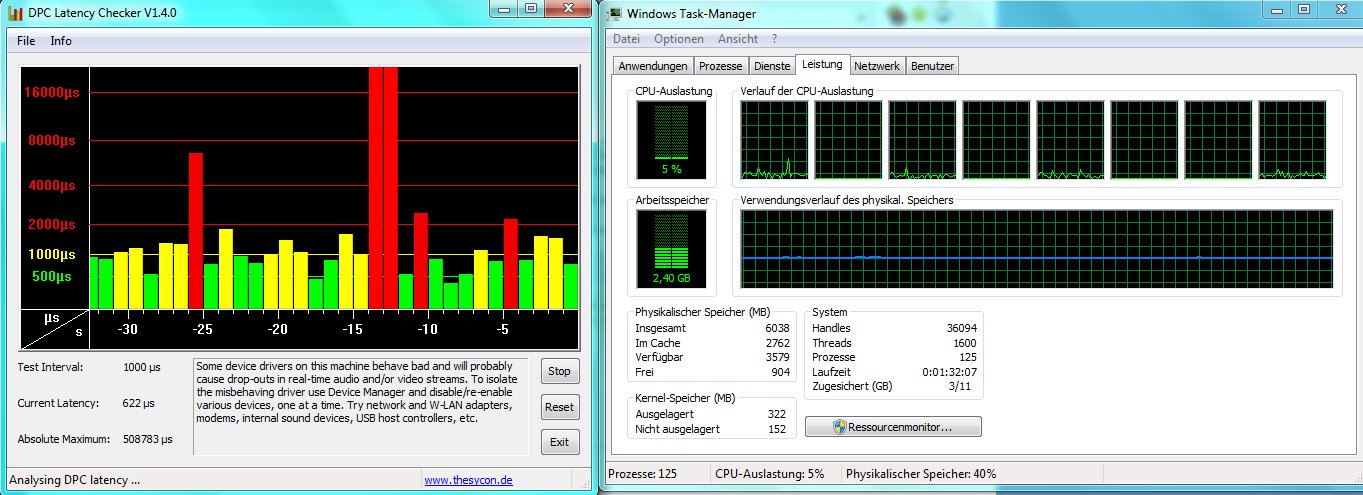Click status bar entry CPU-Auslastung: 5%
Screen dimensions: 1363x495
click(x=770, y=474)
